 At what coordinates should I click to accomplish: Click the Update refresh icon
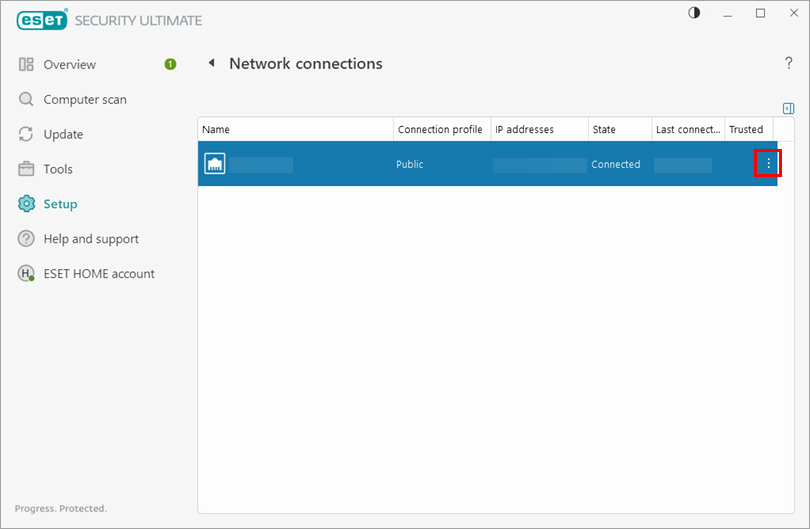(26, 135)
